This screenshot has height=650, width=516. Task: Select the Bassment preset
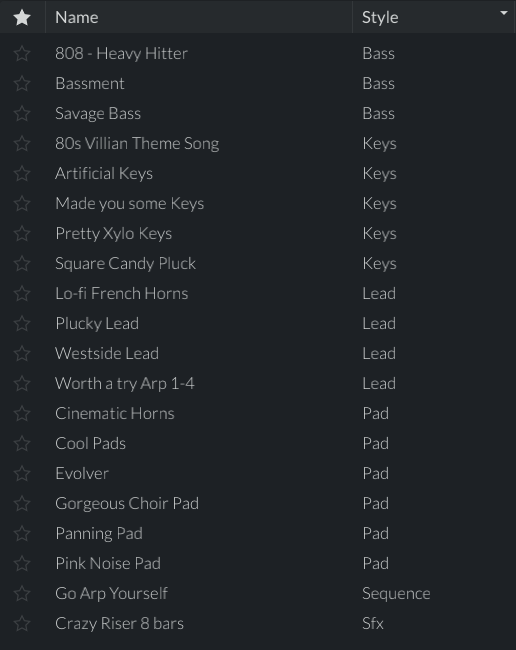click(x=258, y=83)
